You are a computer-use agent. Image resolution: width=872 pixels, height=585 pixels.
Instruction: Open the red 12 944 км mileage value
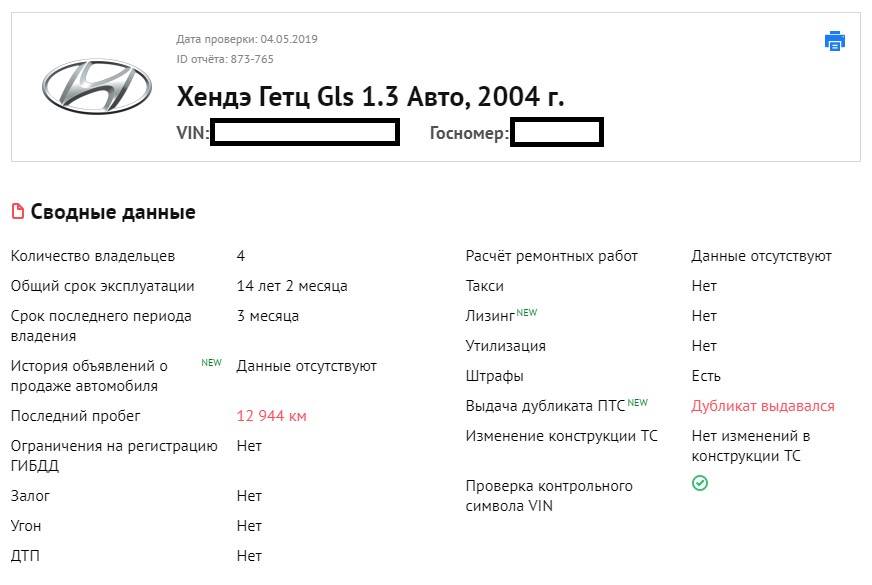click(271, 416)
